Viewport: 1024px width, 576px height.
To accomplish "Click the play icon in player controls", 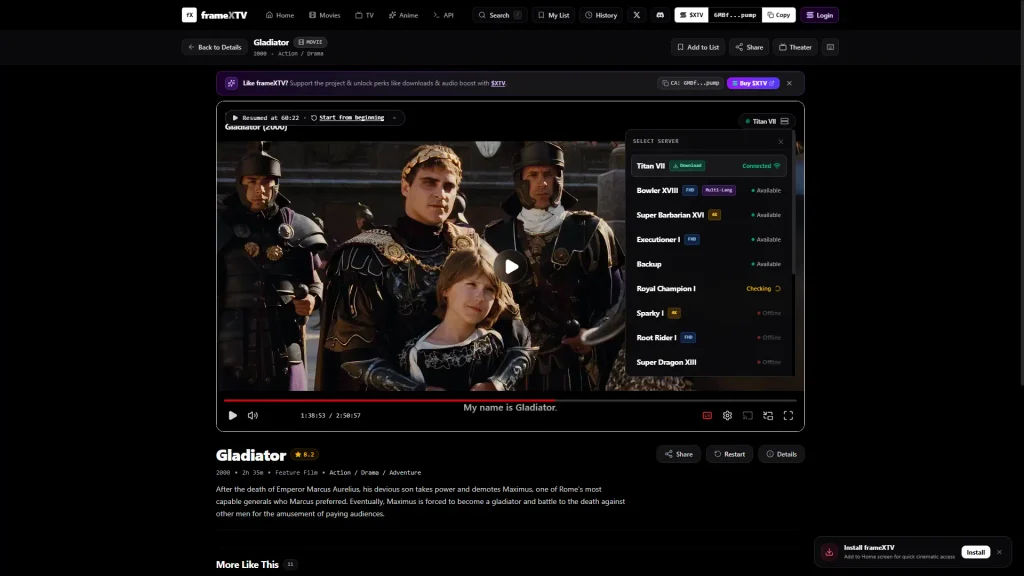I will [x=232, y=415].
